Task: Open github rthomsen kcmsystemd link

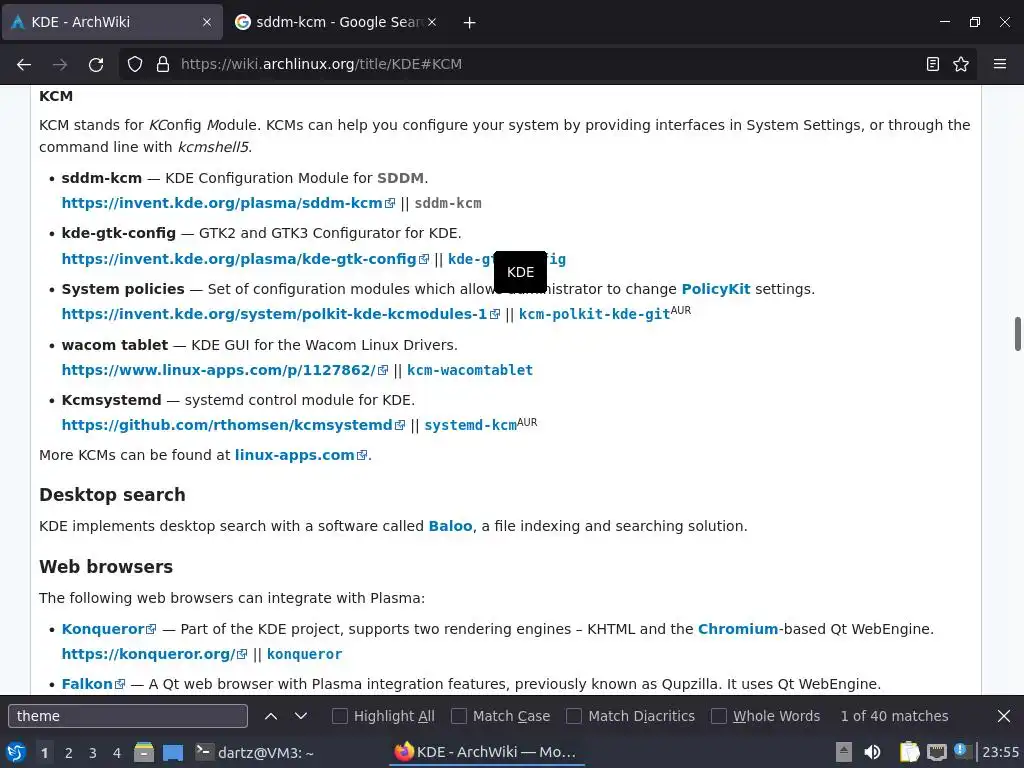Action: click(233, 425)
